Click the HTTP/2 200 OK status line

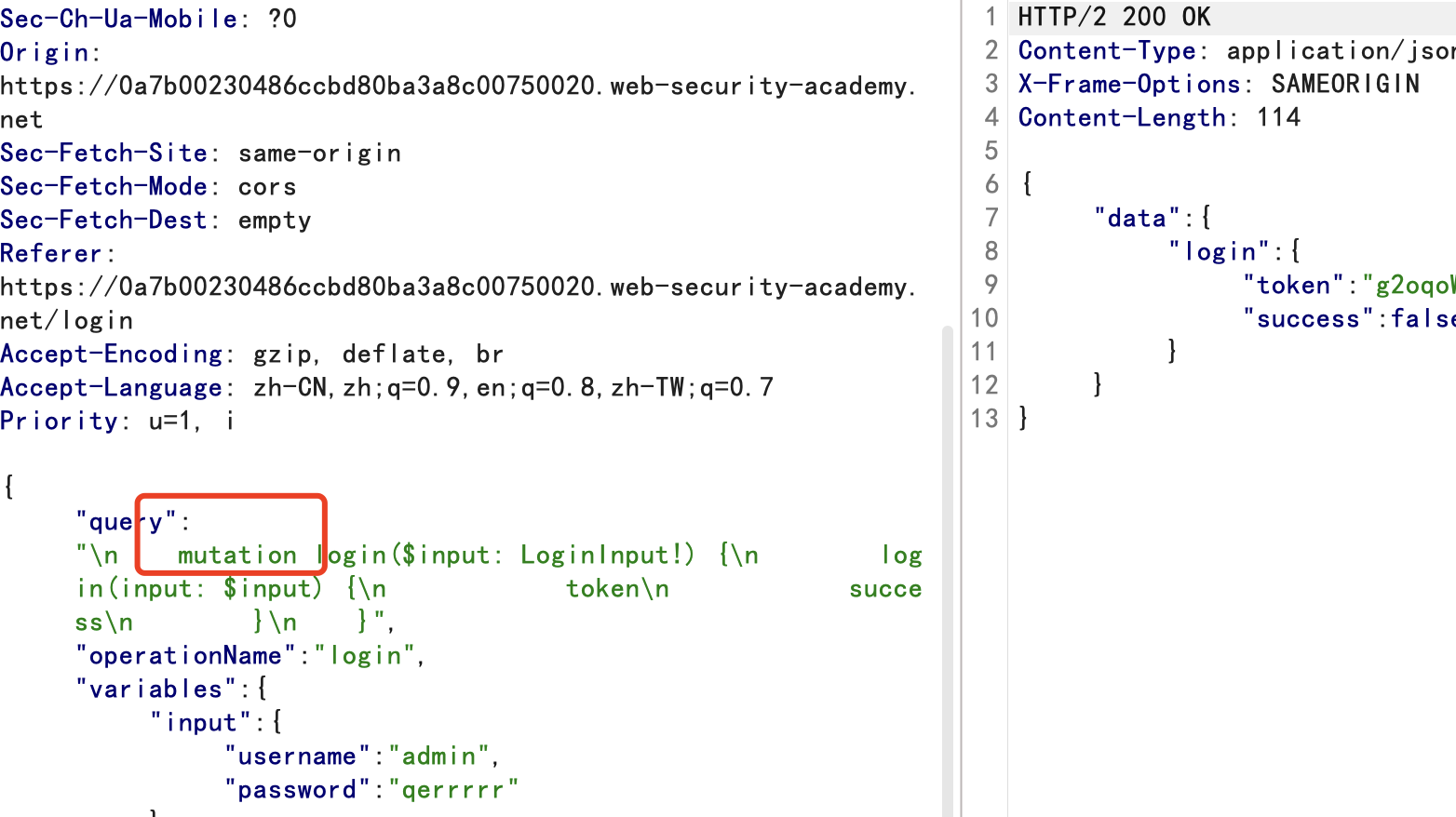click(x=1113, y=17)
